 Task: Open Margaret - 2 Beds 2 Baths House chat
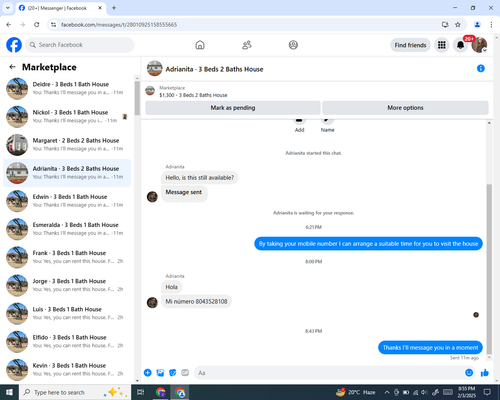tap(67, 145)
